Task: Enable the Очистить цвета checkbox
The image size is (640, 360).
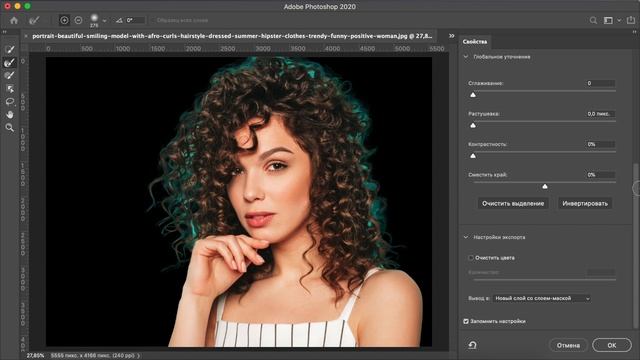Action: click(x=471, y=258)
